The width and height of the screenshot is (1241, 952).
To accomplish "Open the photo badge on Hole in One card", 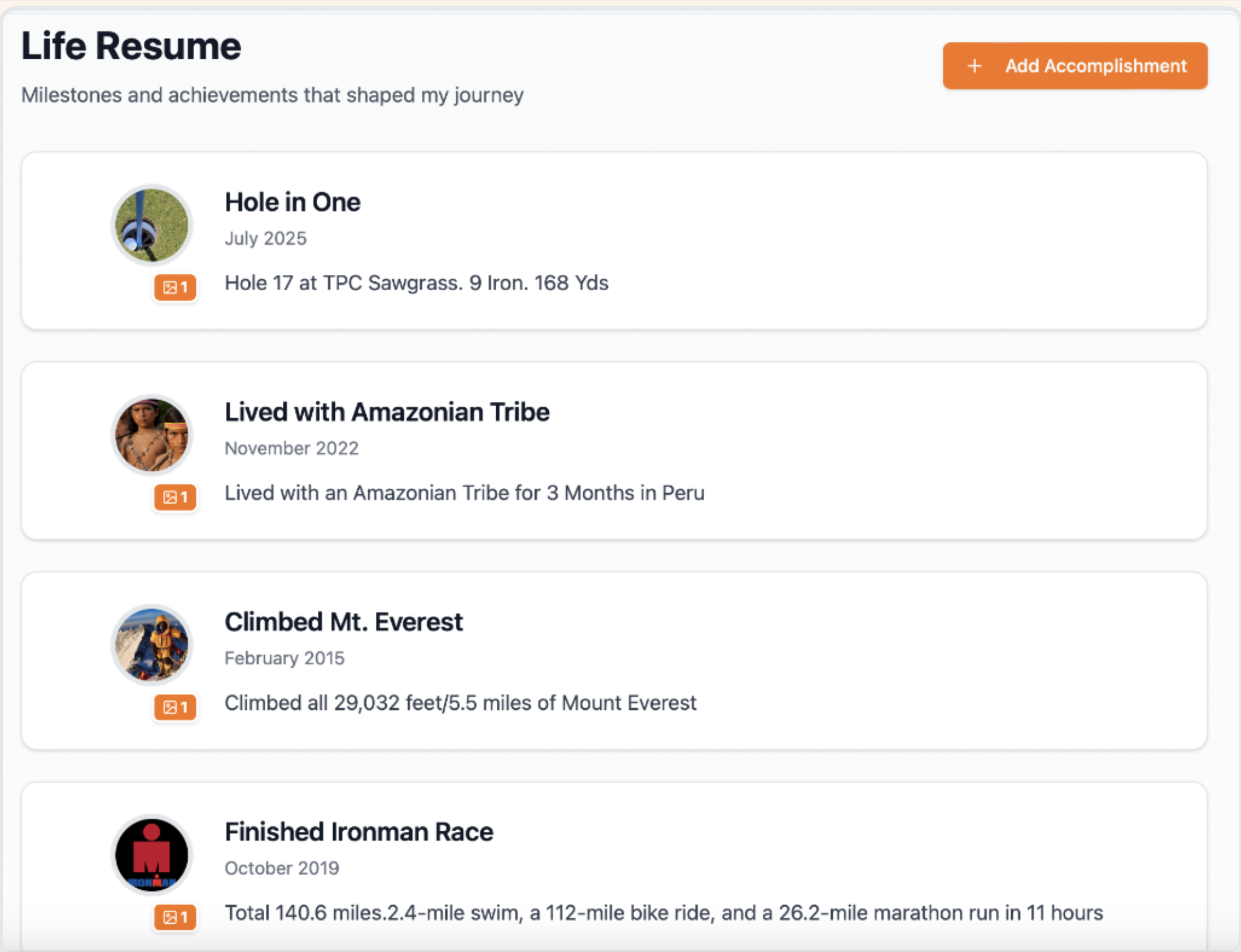I will point(174,288).
